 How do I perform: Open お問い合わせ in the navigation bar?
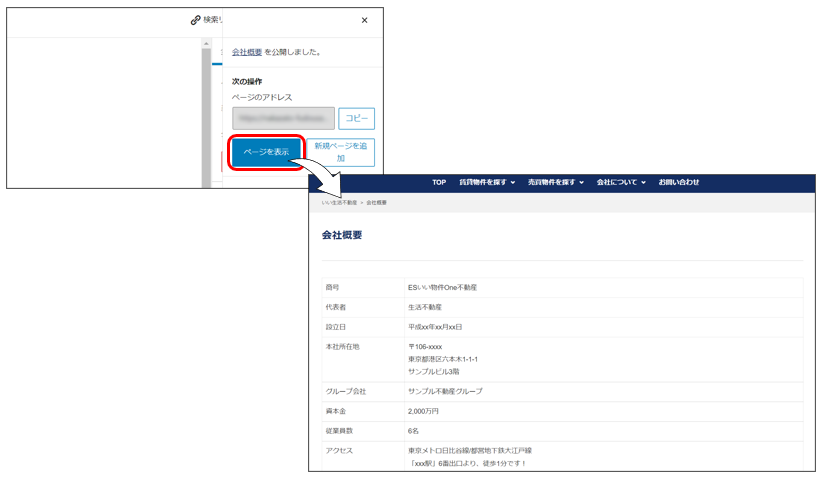[679, 182]
